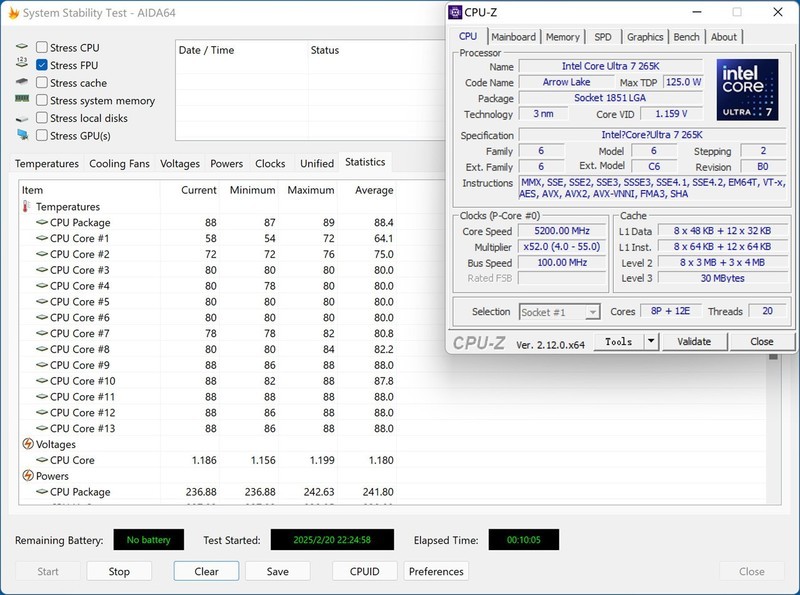Click the CPU-Z app icon in title bar
The height and width of the screenshot is (595, 800).
(x=455, y=12)
